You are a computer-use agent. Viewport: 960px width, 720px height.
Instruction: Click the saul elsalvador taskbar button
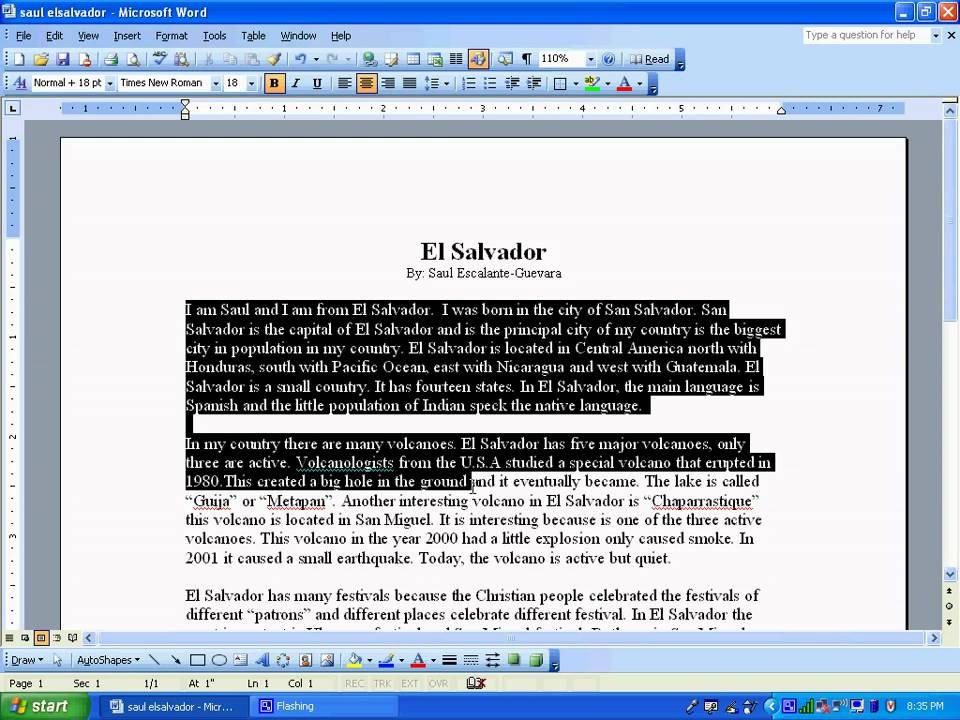point(173,707)
